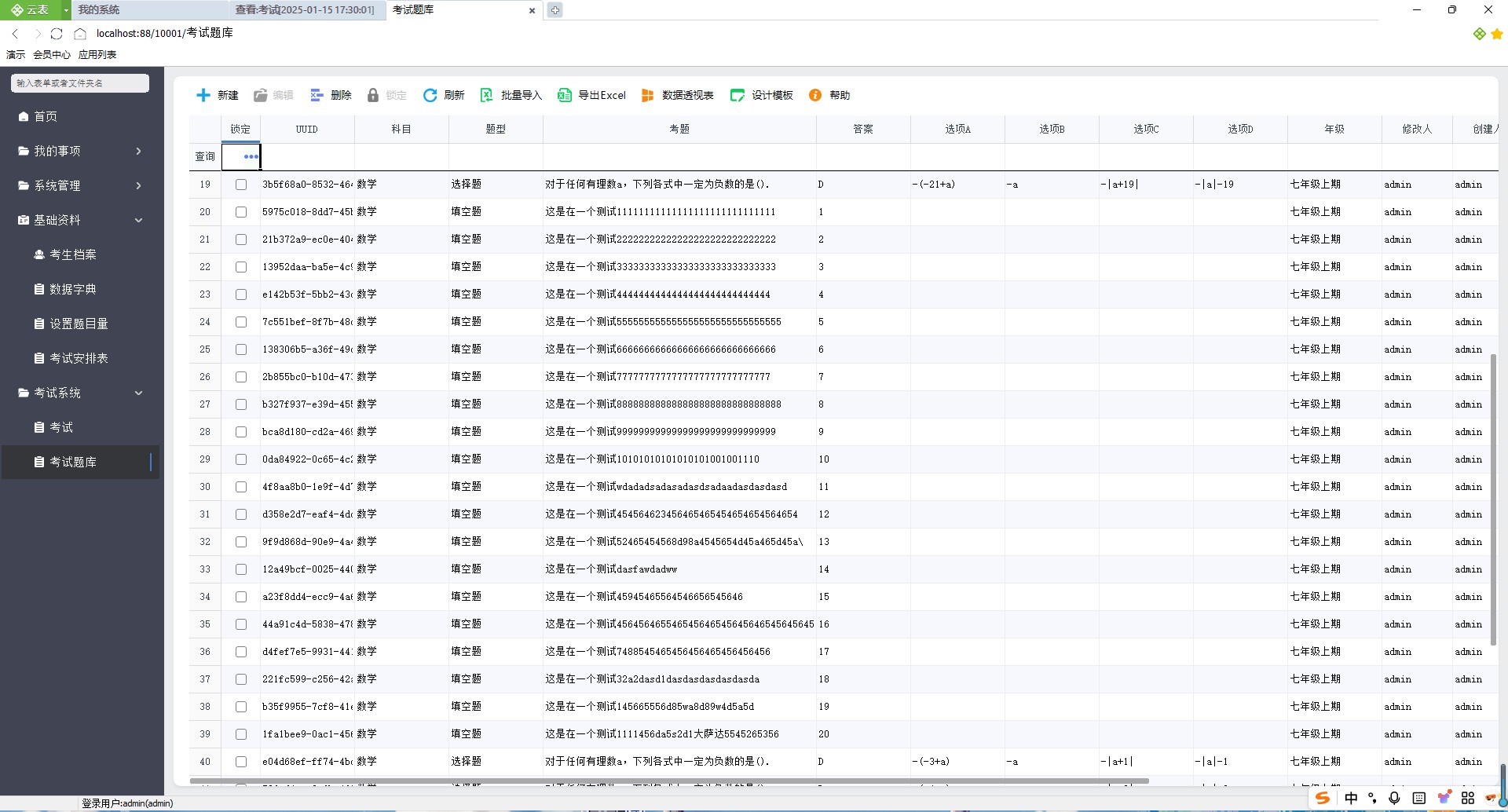Screen dimensions: 1508x812
Task: Click the 新建 (New) toolbar button
Action: 217,95
